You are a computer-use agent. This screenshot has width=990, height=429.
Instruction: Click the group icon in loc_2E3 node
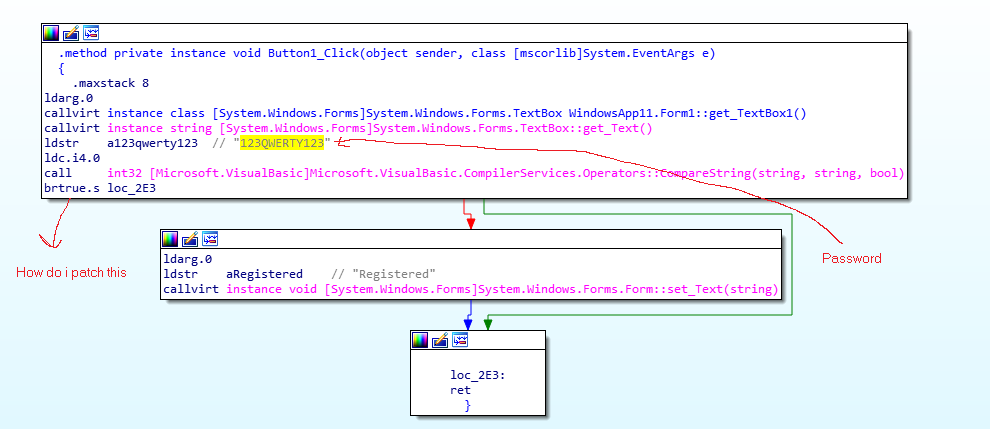[x=459, y=340]
